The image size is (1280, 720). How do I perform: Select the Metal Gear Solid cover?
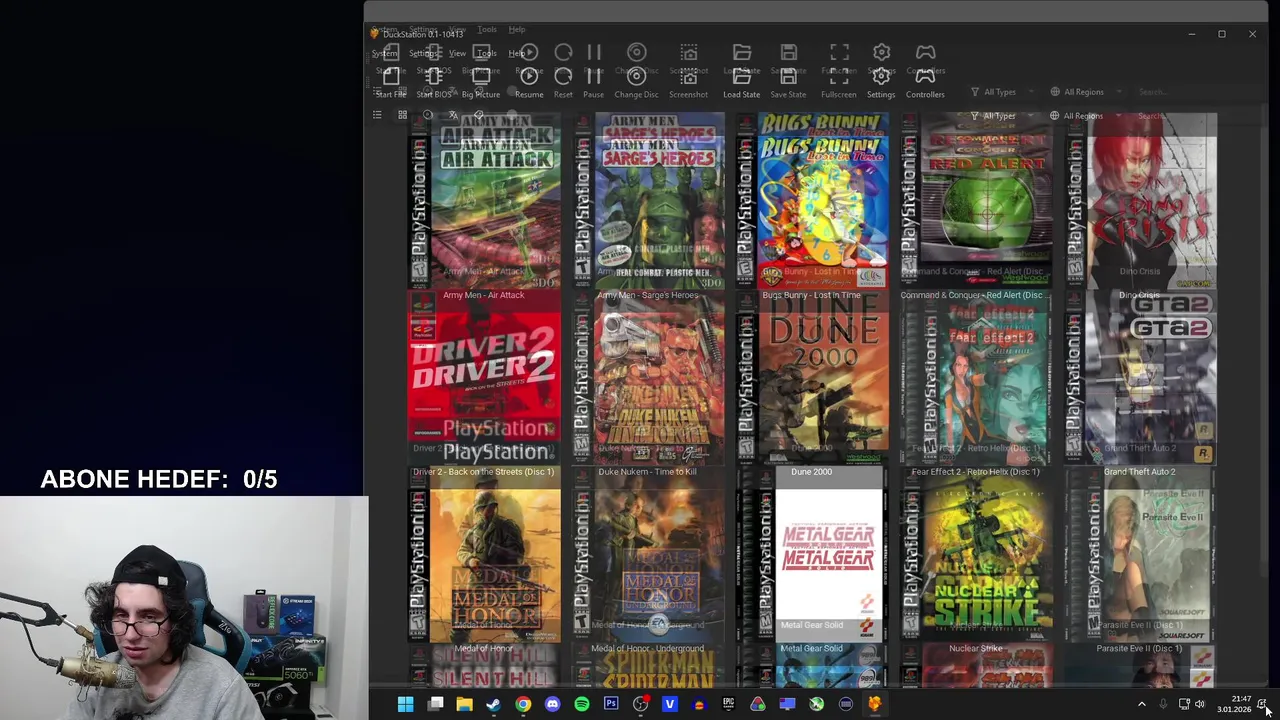point(812,566)
